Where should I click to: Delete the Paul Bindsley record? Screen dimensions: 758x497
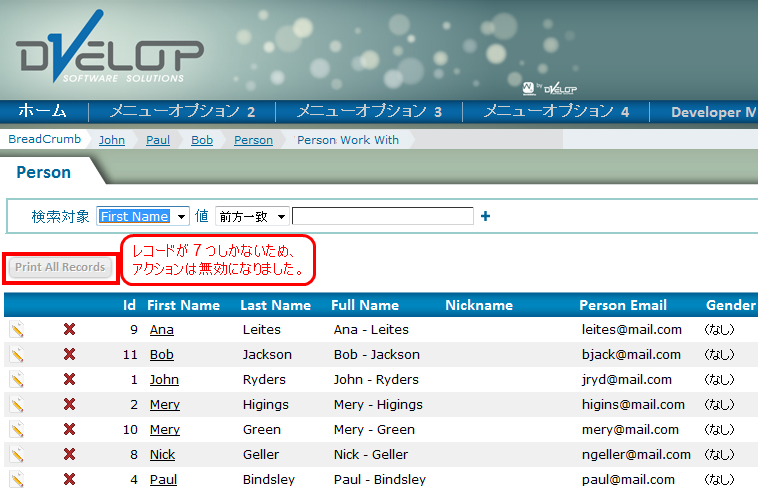click(x=70, y=479)
